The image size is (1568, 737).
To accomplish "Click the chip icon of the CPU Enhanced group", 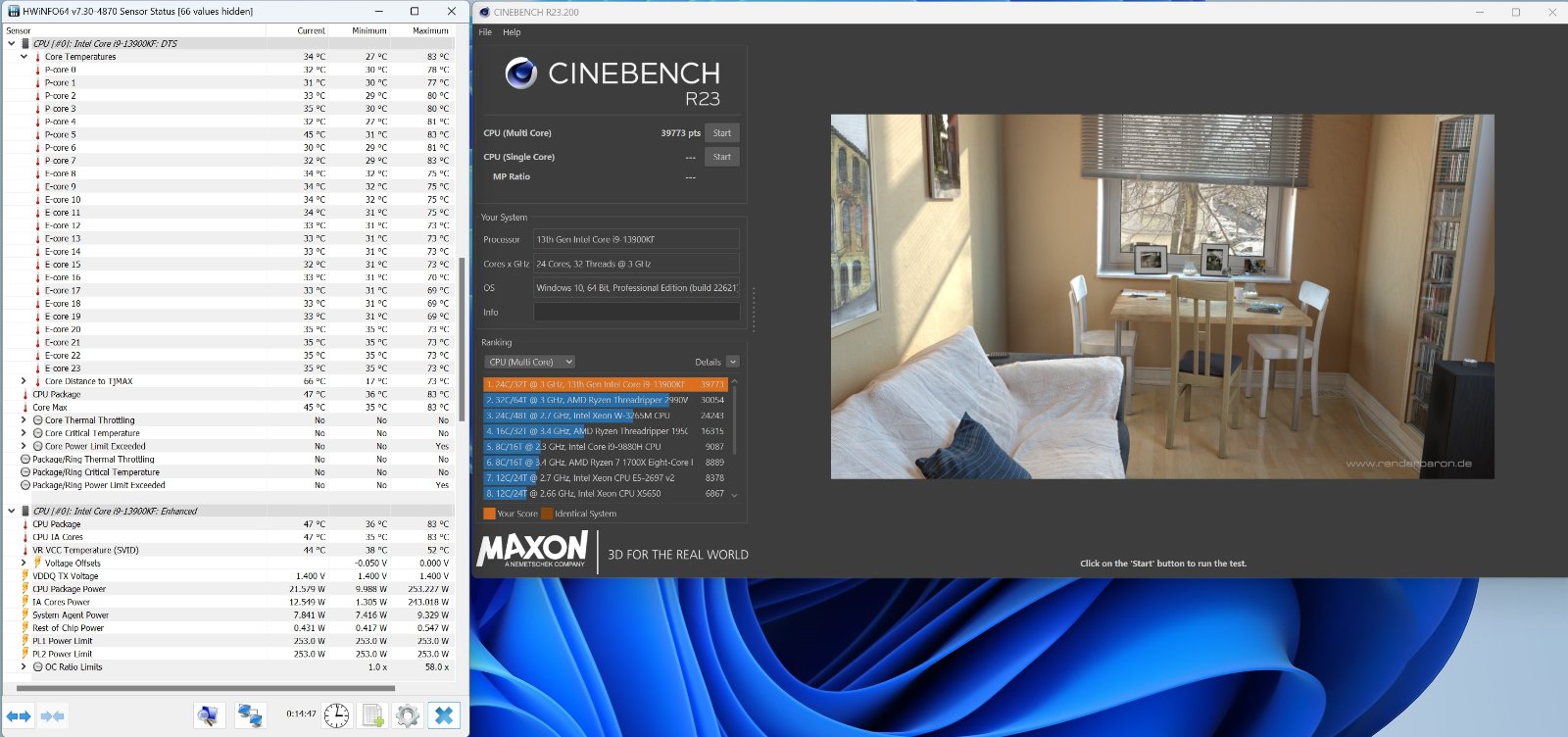I will (26, 511).
